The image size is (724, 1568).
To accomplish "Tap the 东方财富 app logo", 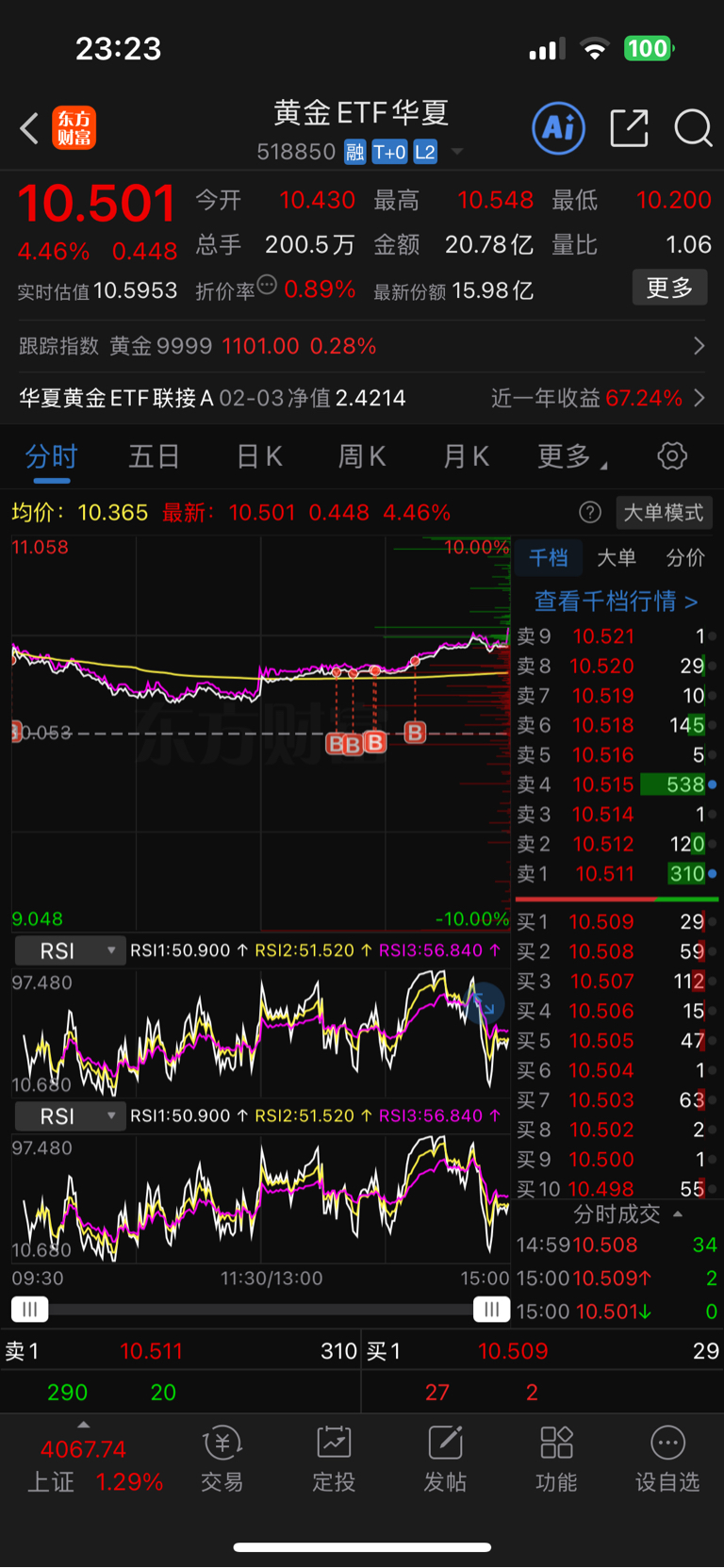I will click(x=74, y=128).
